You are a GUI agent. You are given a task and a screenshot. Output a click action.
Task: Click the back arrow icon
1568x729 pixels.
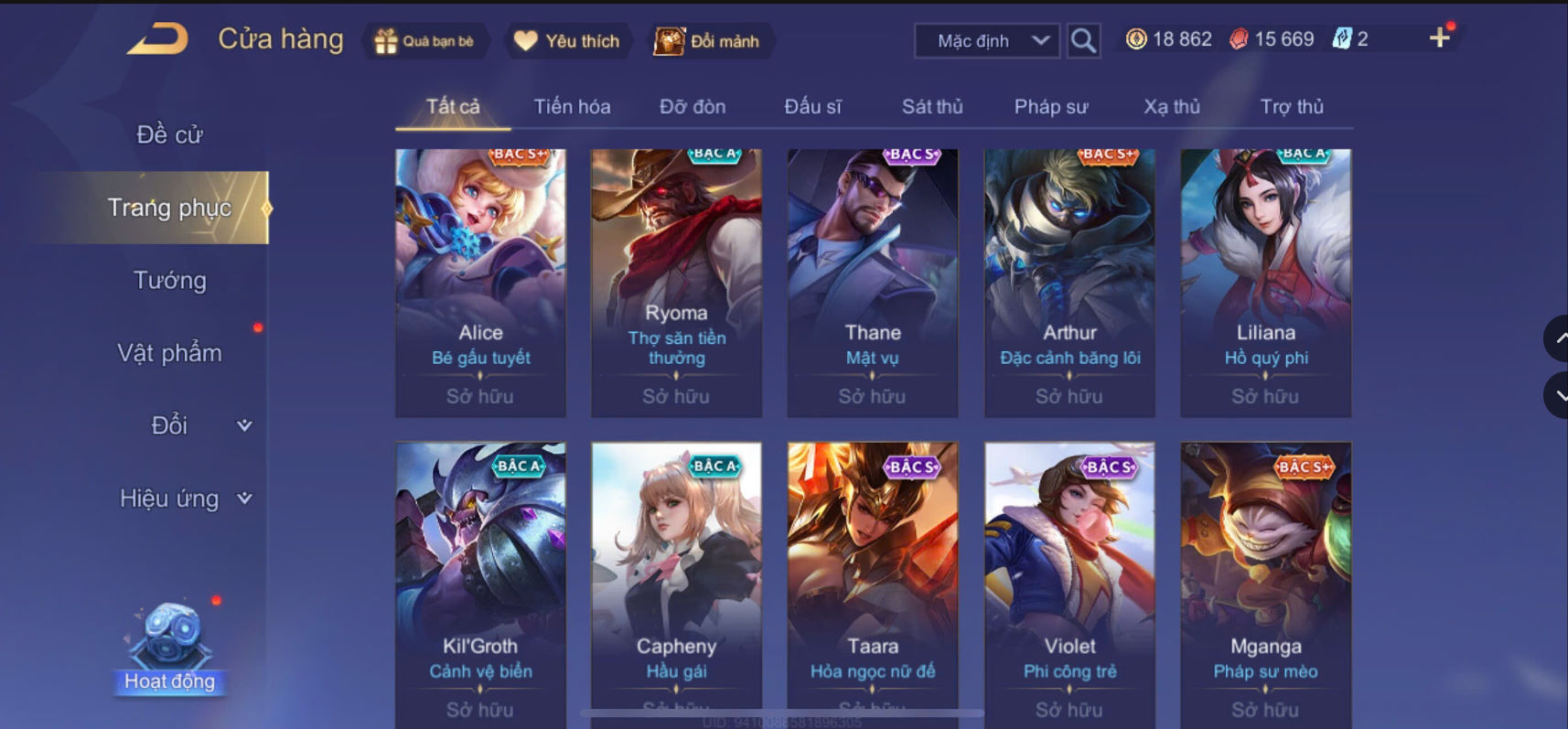point(157,39)
